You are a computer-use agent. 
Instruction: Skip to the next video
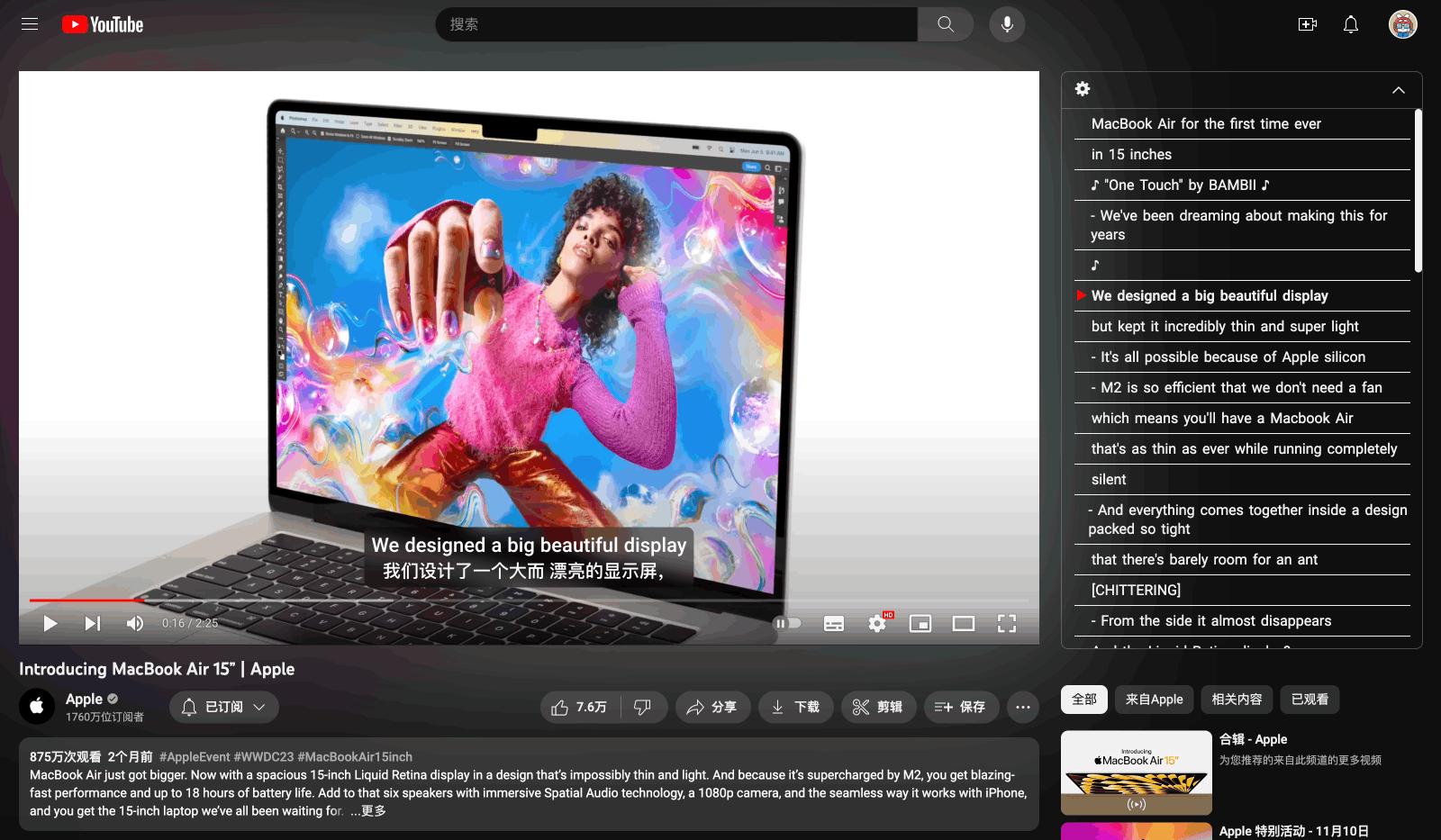93,623
